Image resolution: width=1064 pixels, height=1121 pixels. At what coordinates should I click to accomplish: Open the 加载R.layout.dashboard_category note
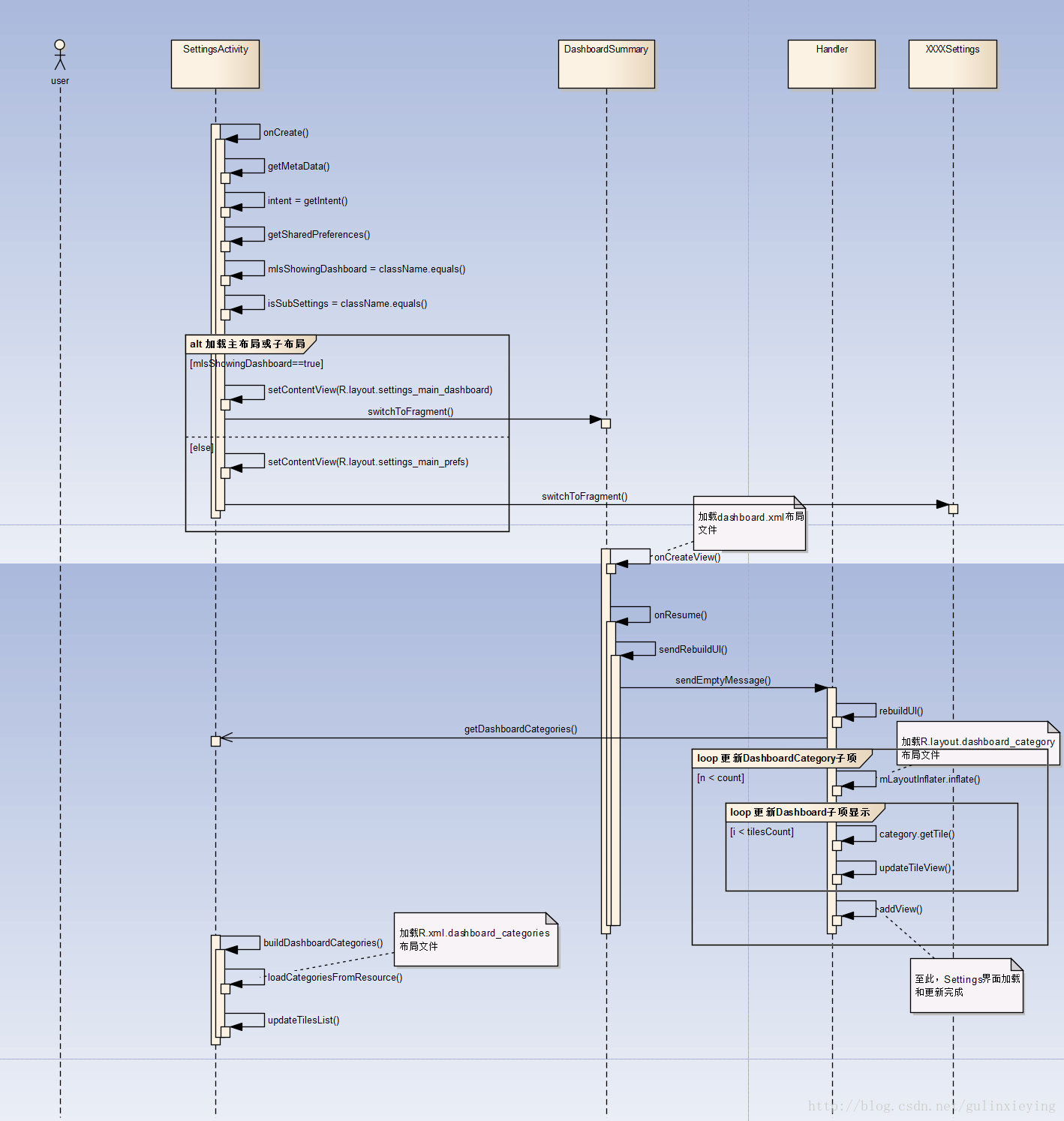tap(978, 744)
